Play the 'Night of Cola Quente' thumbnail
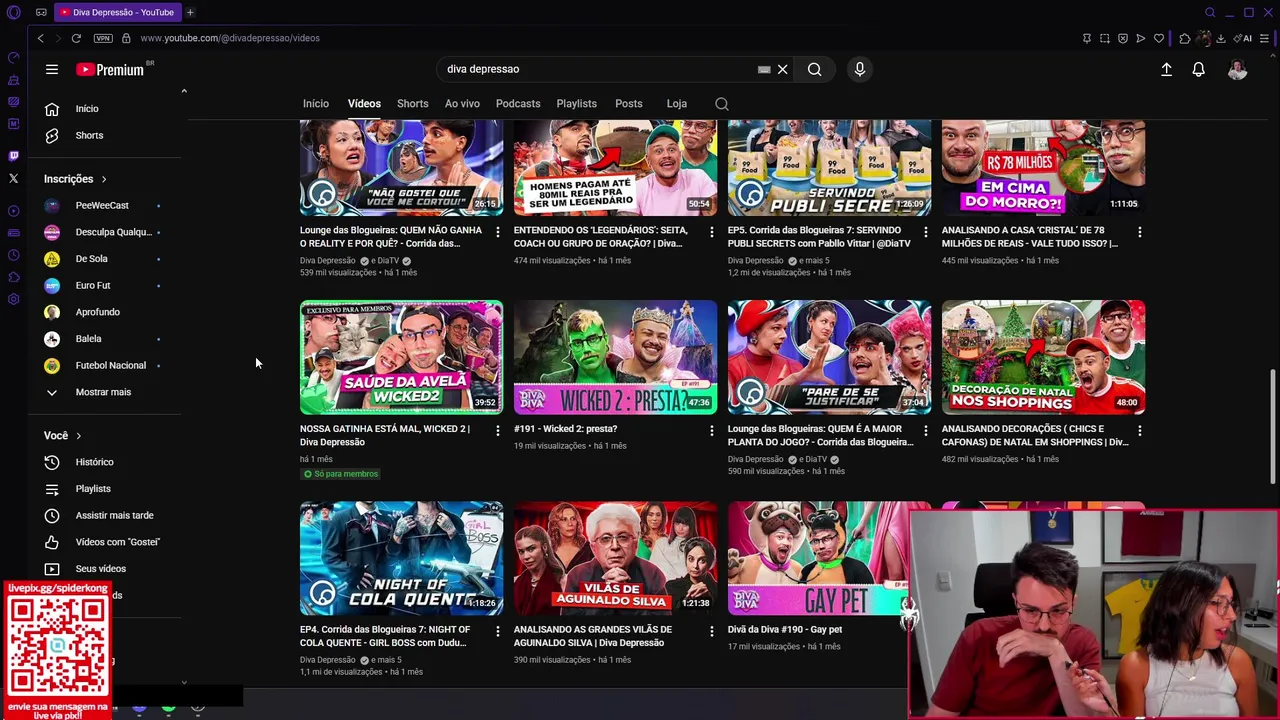Viewport: 1280px width, 720px height. (401, 558)
